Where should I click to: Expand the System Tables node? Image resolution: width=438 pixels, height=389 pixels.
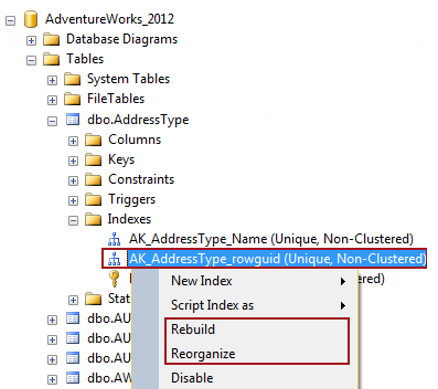[52, 80]
